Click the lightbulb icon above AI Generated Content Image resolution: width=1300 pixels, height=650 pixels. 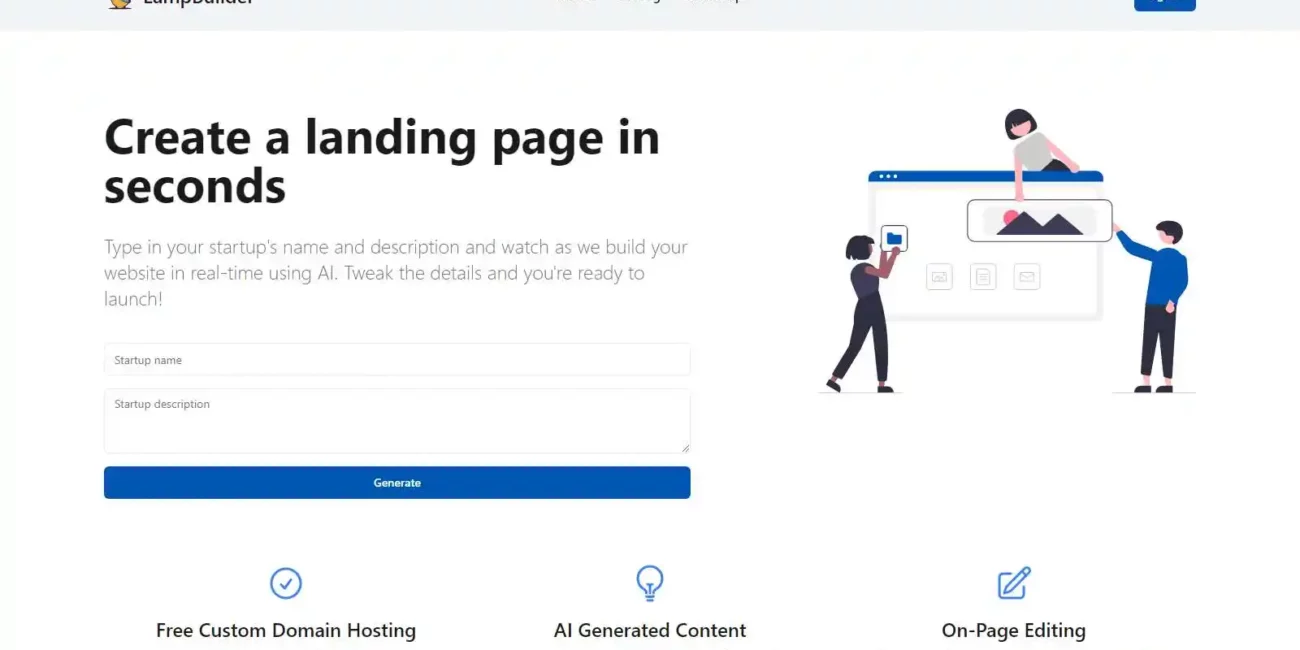[x=650, y=583]
